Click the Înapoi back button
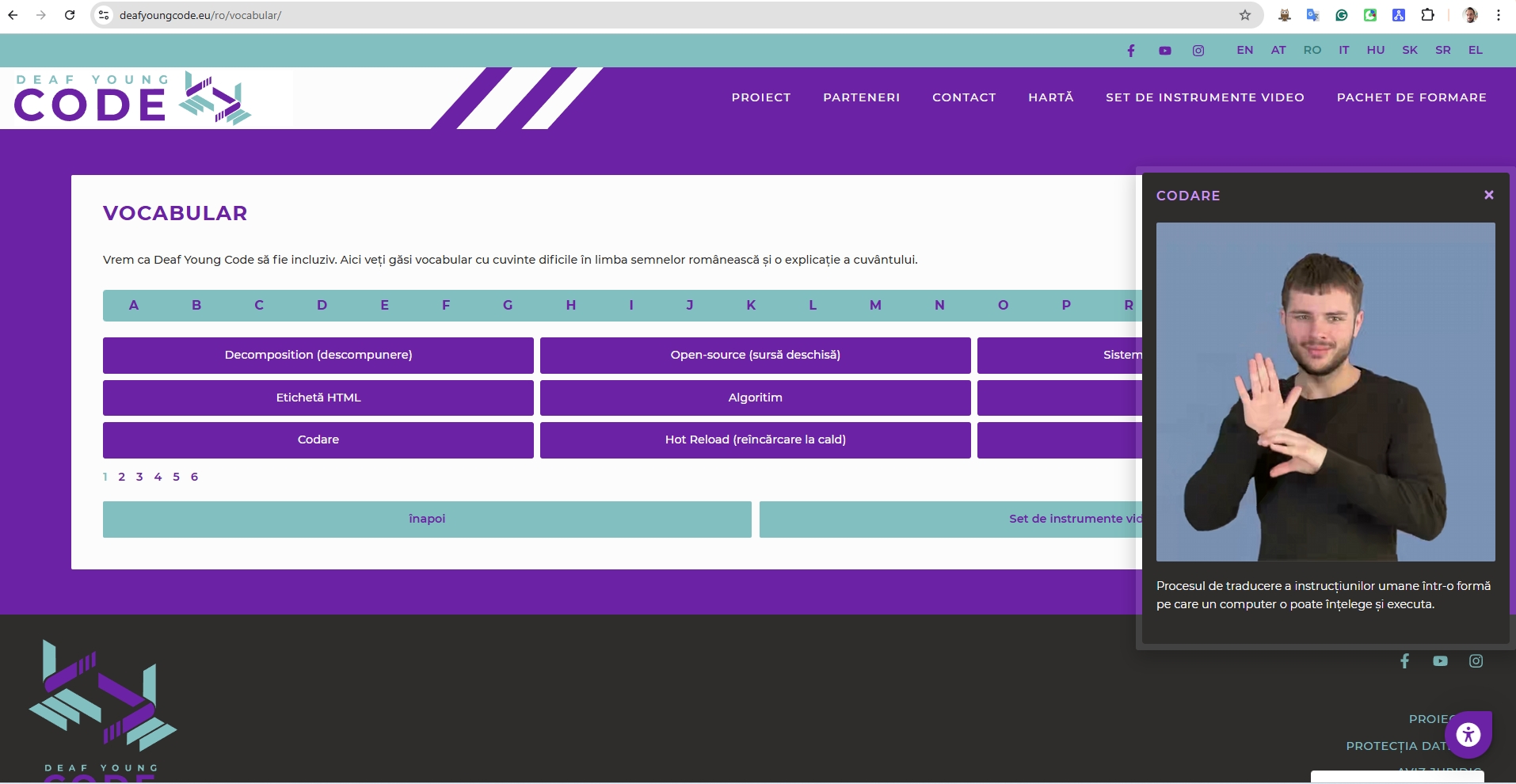Image resolution: width=1516 pixels, height=784 pixels. 427,519
